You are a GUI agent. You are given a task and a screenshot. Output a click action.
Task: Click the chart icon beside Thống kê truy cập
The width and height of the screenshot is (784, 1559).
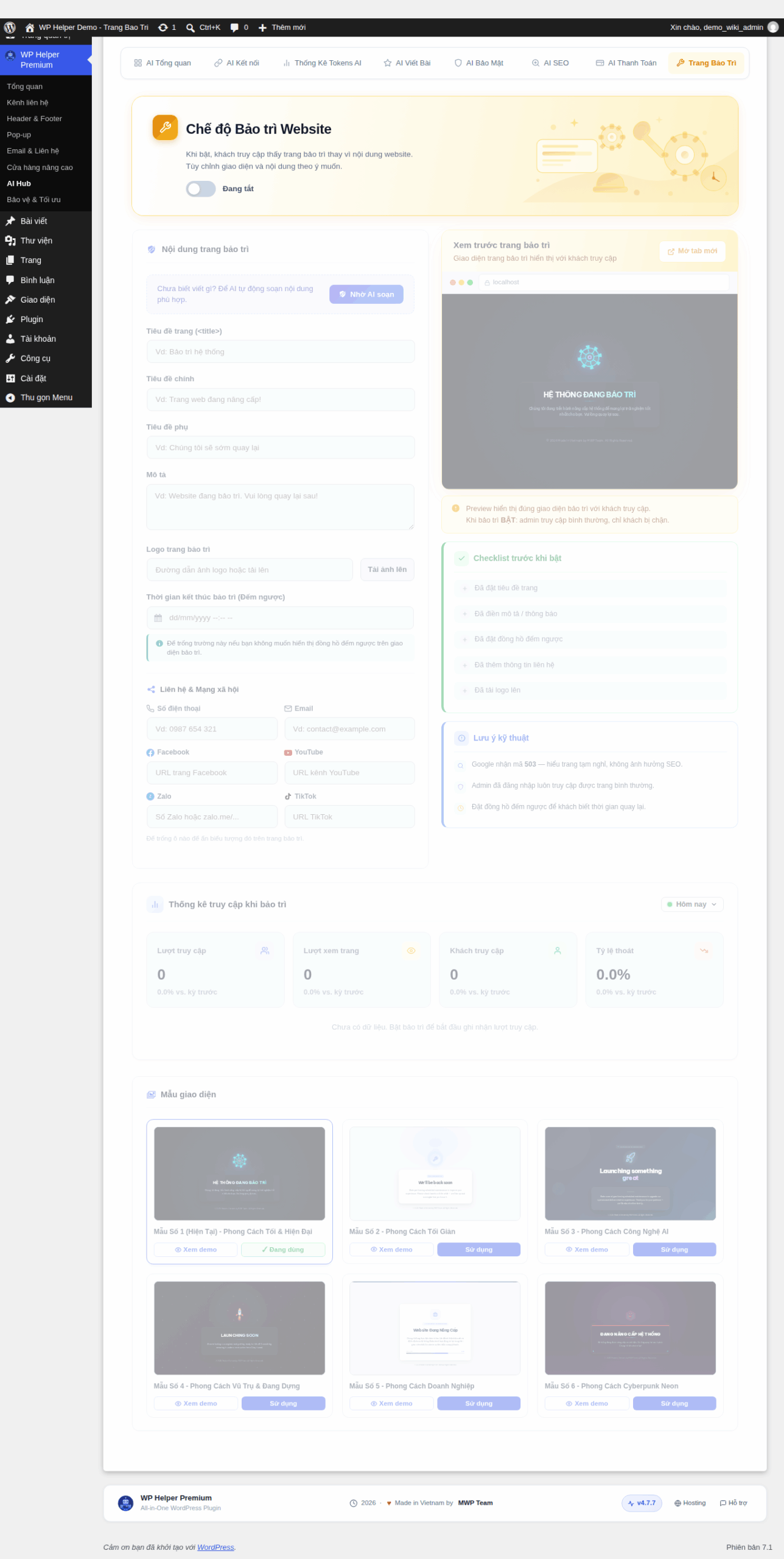(x=155, y=905)
